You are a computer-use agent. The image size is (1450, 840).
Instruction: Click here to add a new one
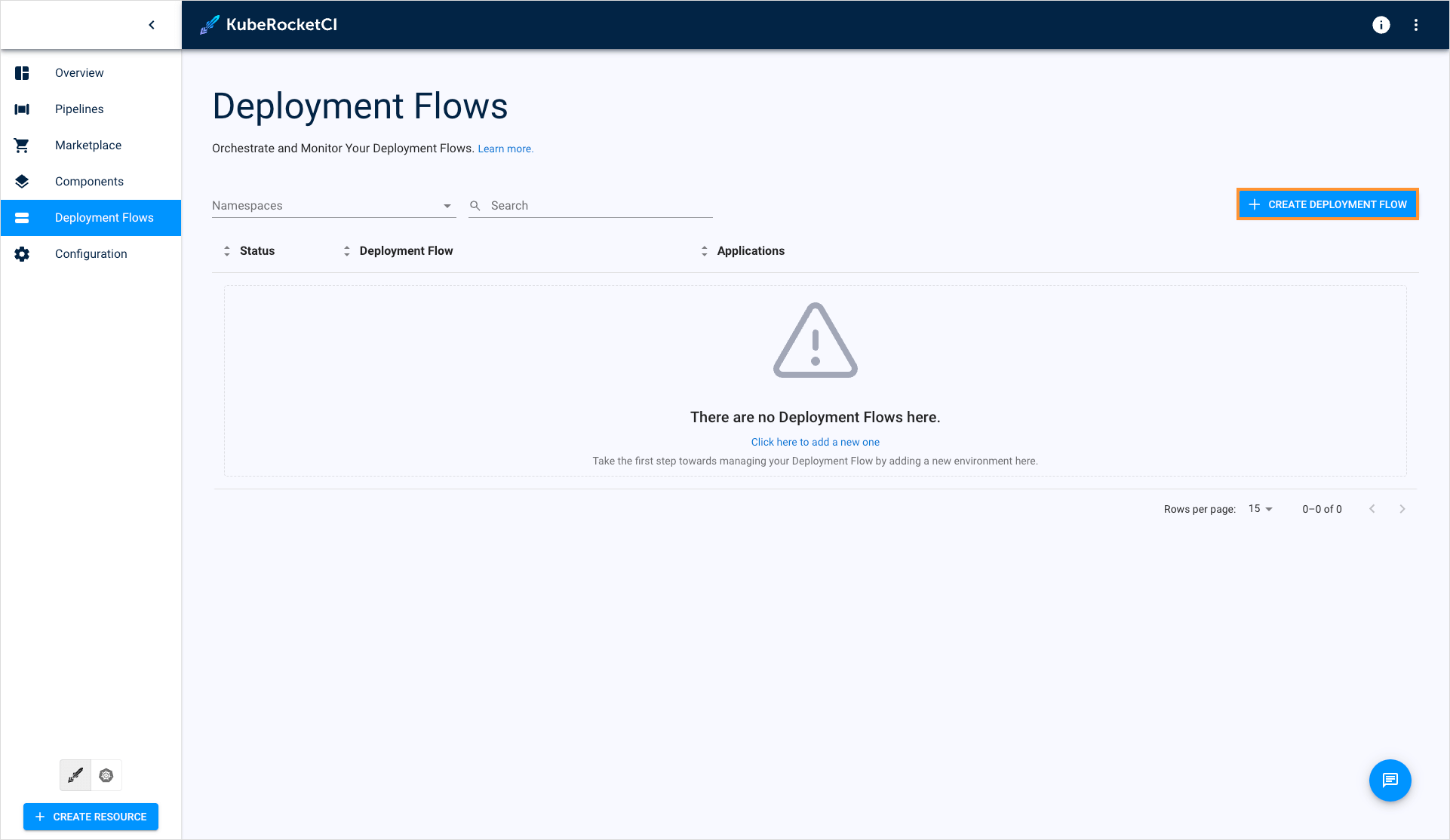tap(815, 442)
